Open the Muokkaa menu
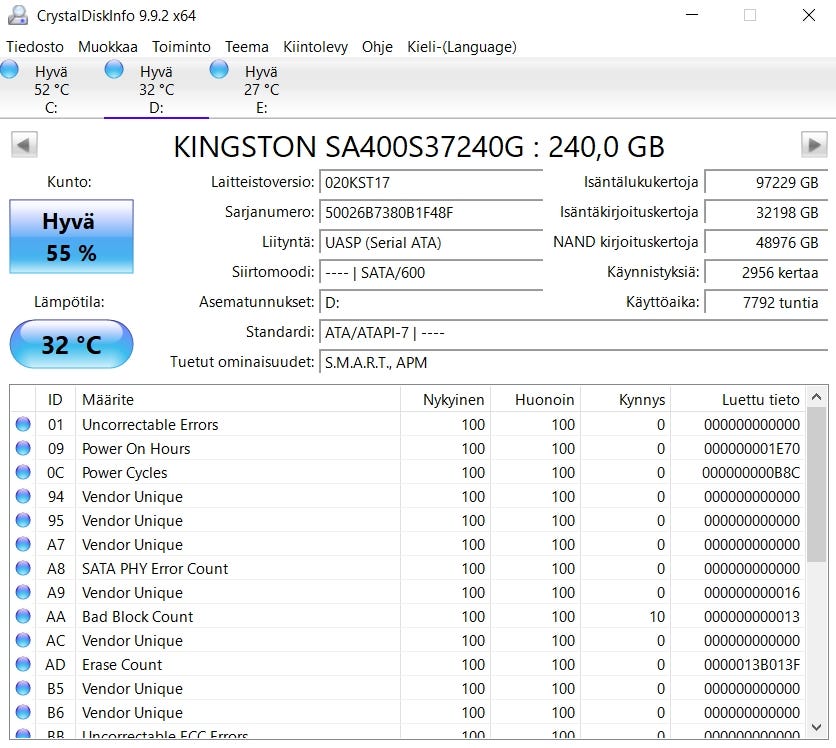Screen dimensions: 836x748 coord(108,47)
